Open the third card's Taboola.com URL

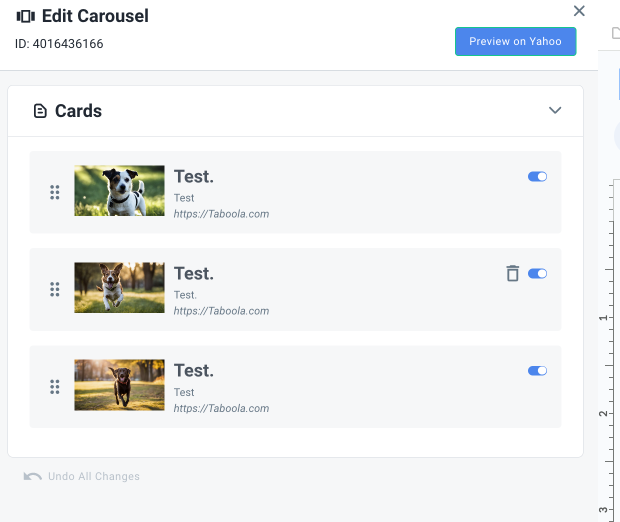(221, 408)
